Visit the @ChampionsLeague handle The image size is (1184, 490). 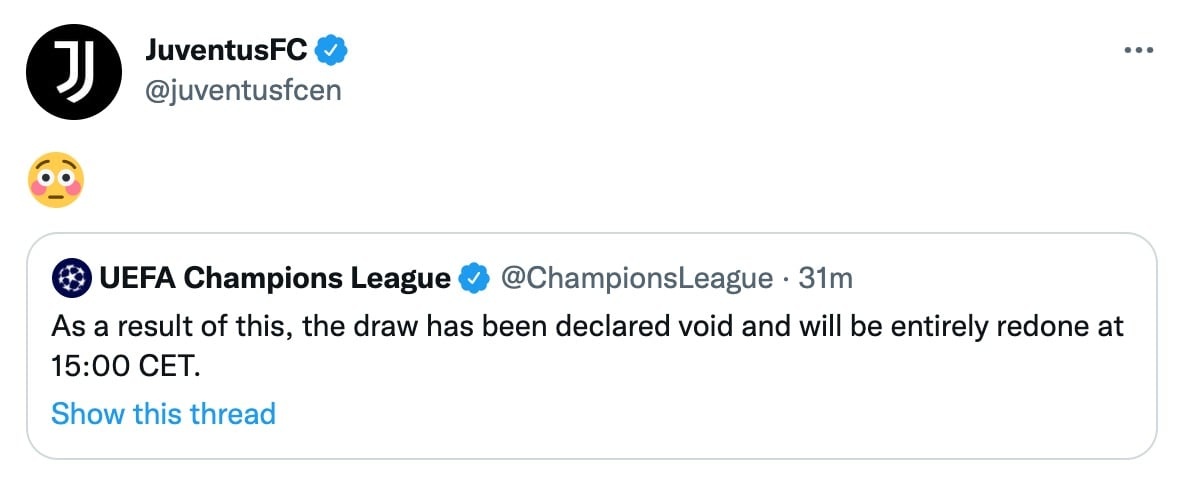(x=637, y=279)
